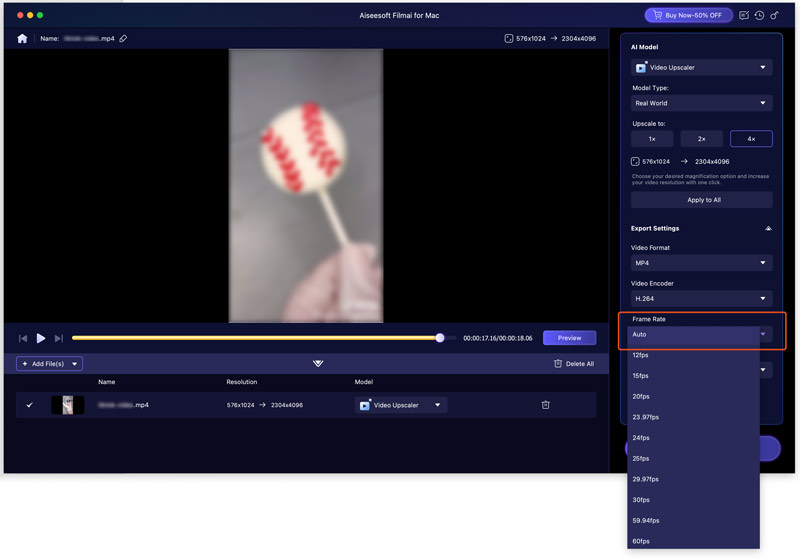Open Add File(s) dropdown arrow
The width and height of the screenshot is (800, 559).
coord(74,364)
